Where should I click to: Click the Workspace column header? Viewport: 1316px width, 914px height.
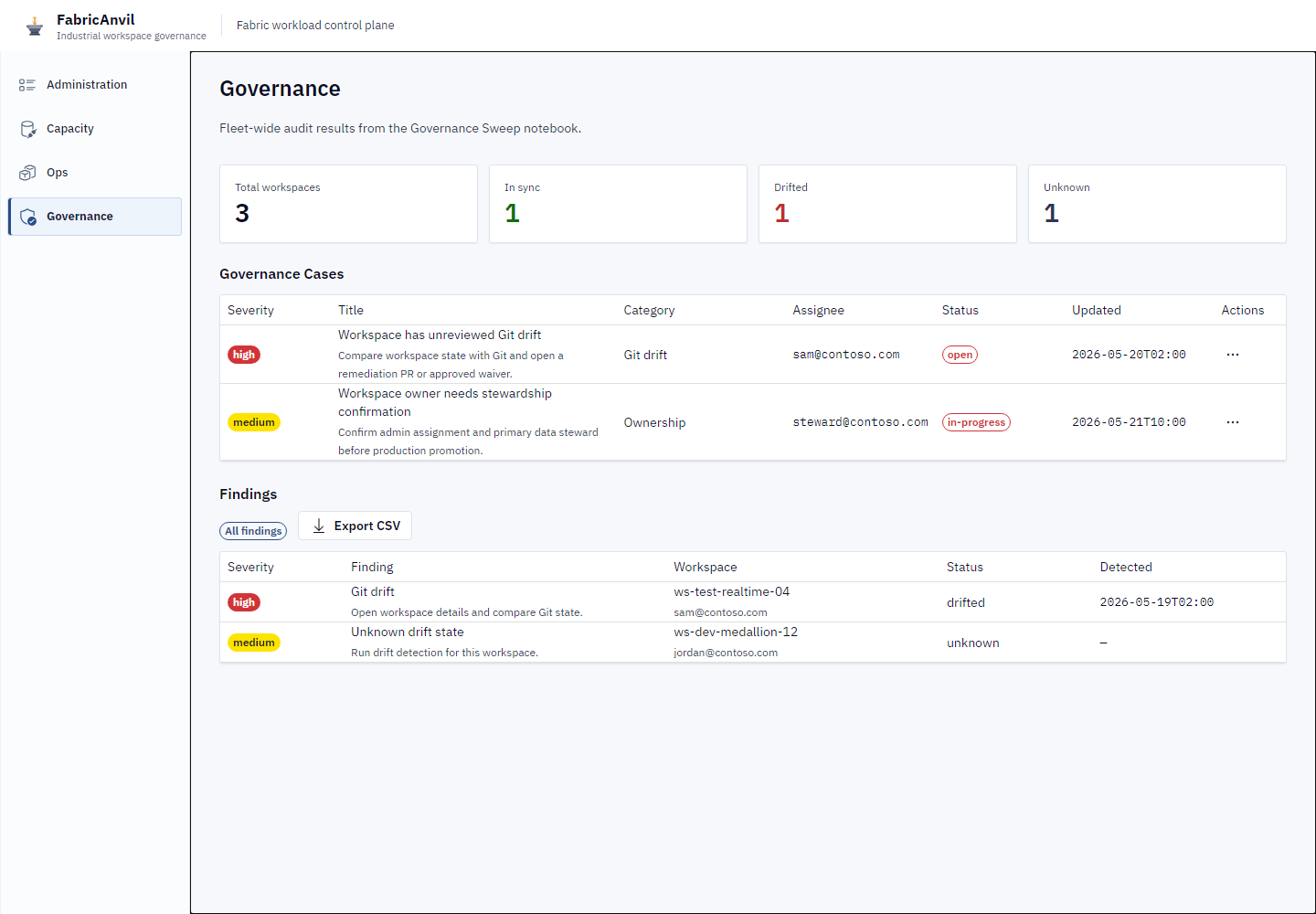pos(706,568)
